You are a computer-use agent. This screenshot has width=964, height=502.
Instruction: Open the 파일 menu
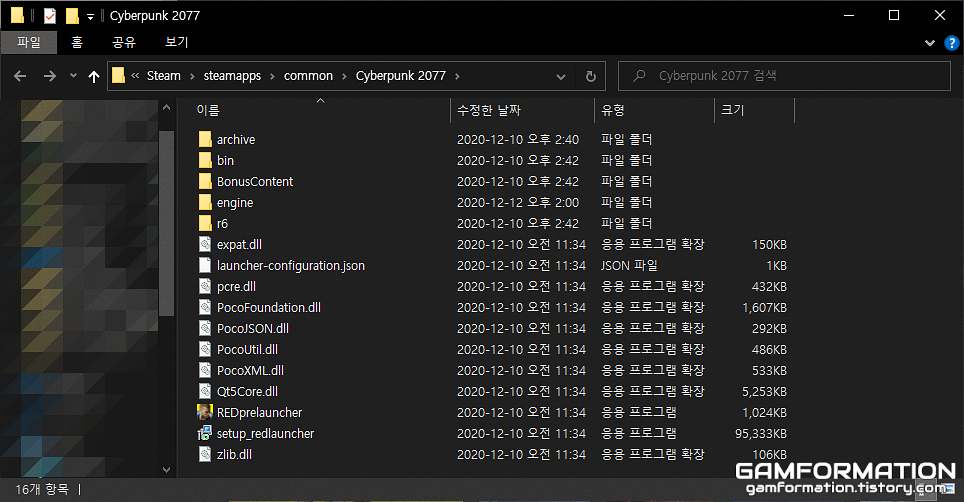pyautogui.click(x=29, y=42)
